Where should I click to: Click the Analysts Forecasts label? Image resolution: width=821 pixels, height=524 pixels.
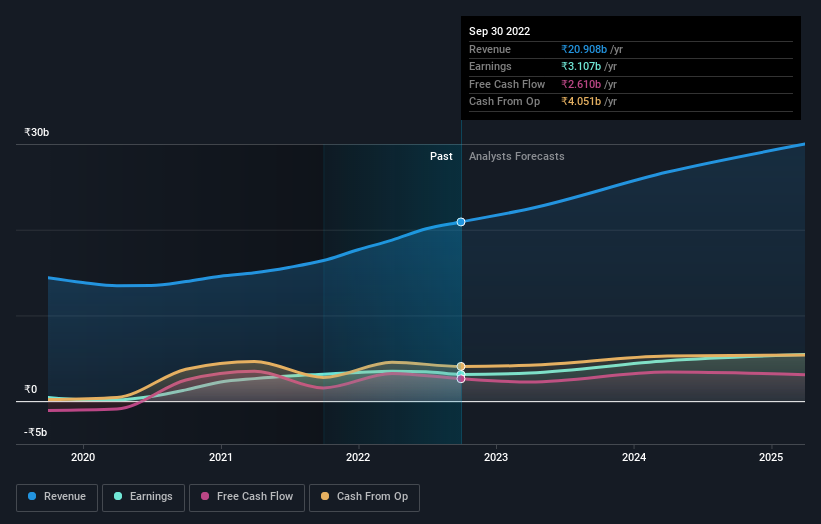click(517, 157)
